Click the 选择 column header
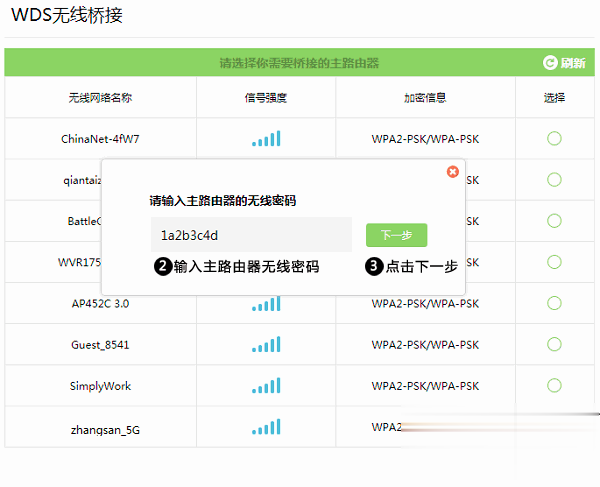600x487 pixels. (554, 98)
